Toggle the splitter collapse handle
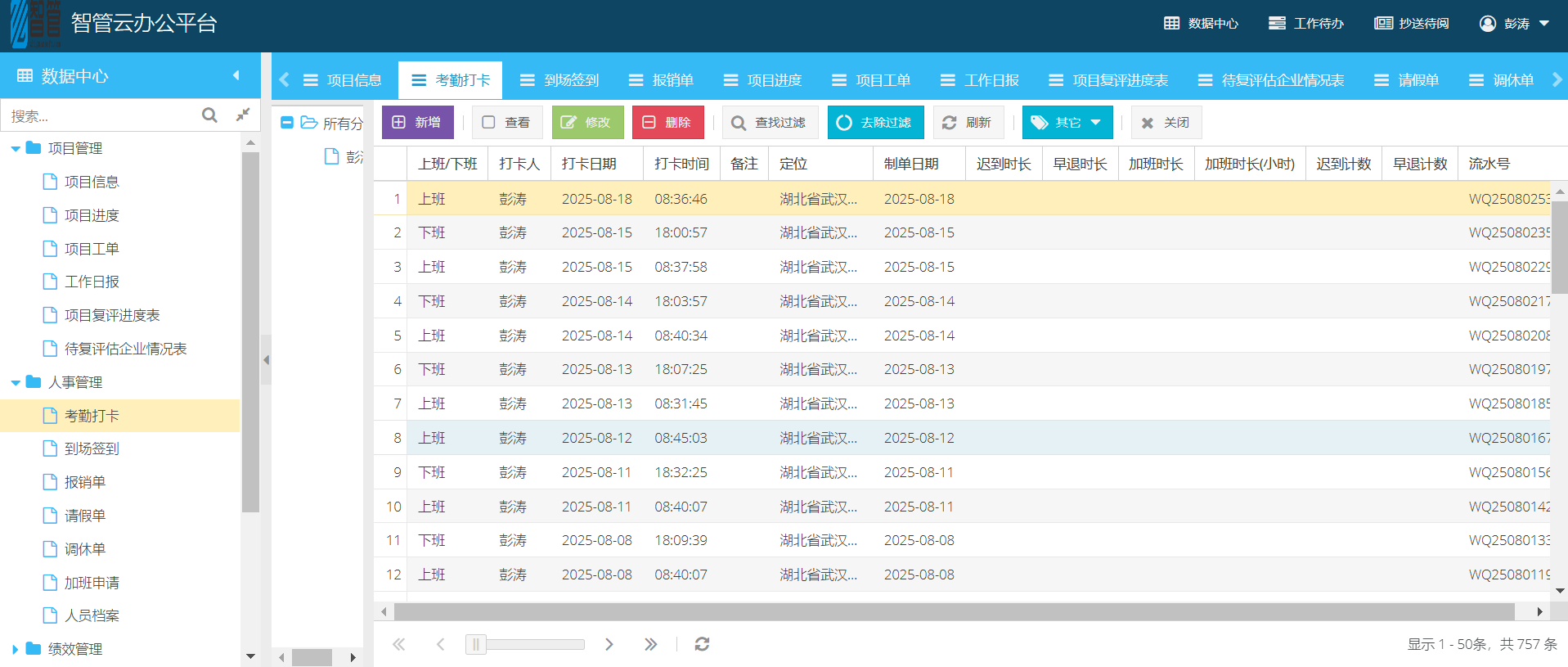Viewport: 1568px width, 667px height. pyautogui.click(x=266, y=360)
